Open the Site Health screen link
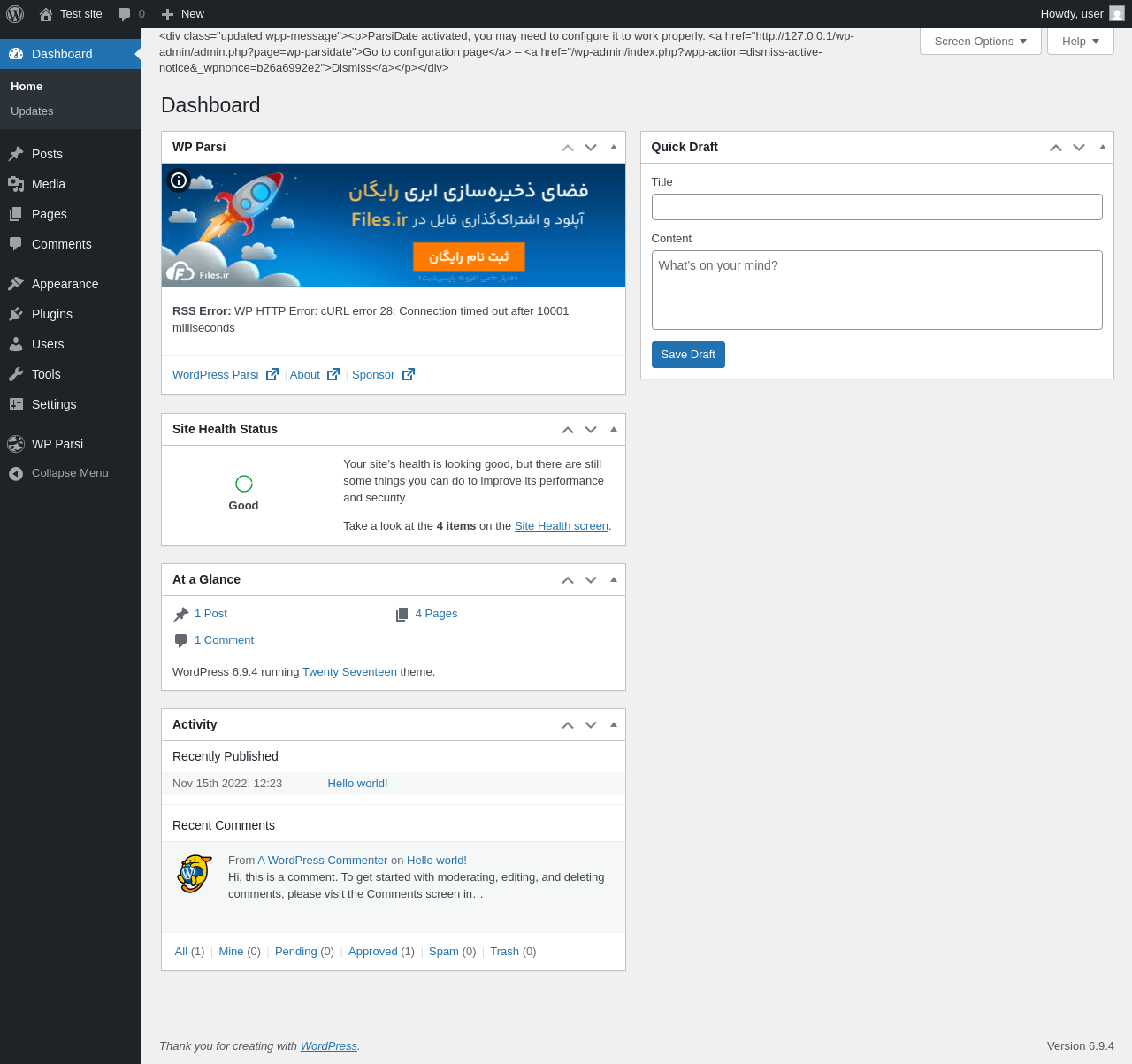 (x=562, y=526)
